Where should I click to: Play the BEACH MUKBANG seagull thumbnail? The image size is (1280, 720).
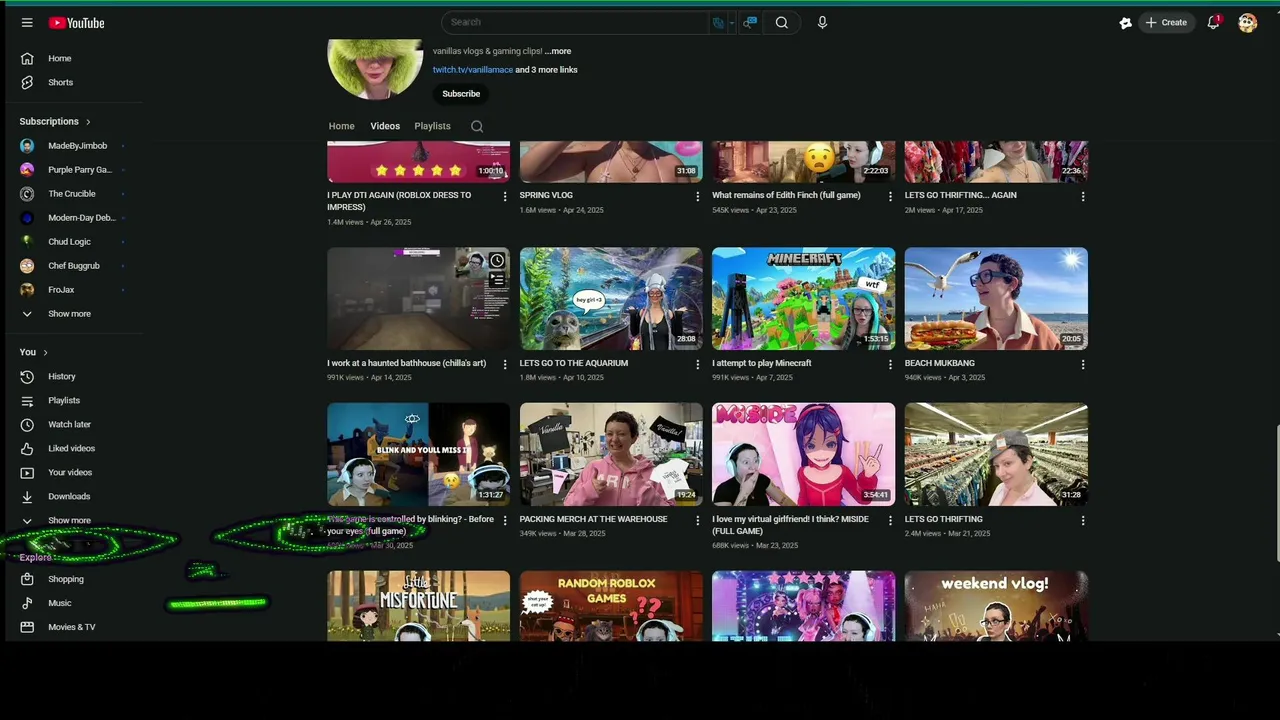tap(996, 299)
